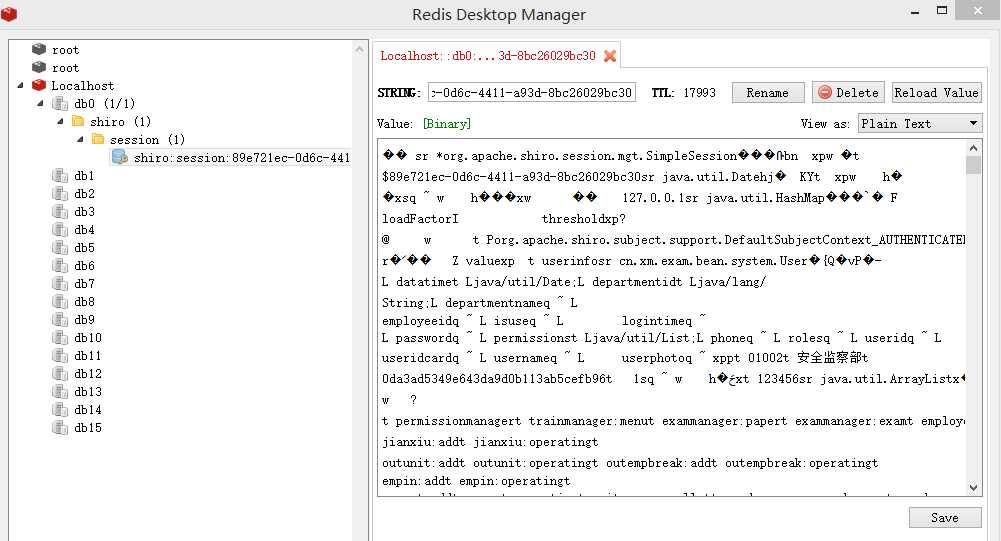
Task: Click the db10 database icon
Action: click(x=60, y=337)
